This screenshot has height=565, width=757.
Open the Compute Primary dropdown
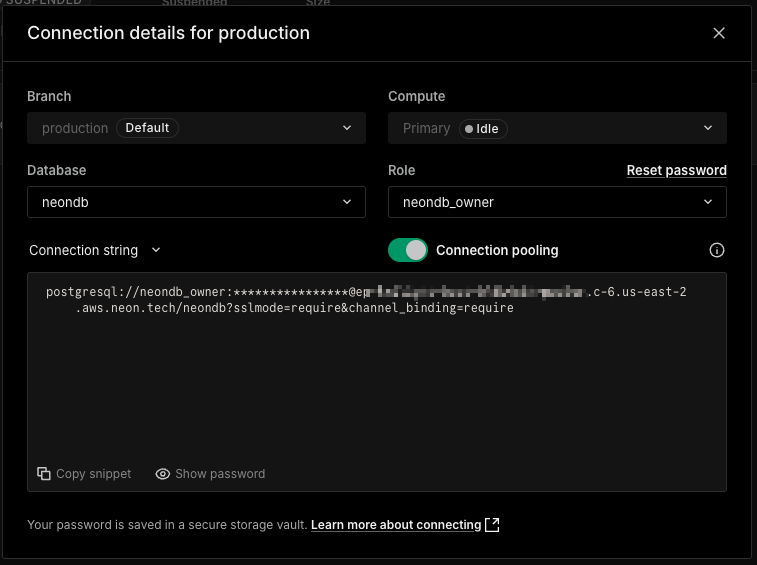click(557, 128)
